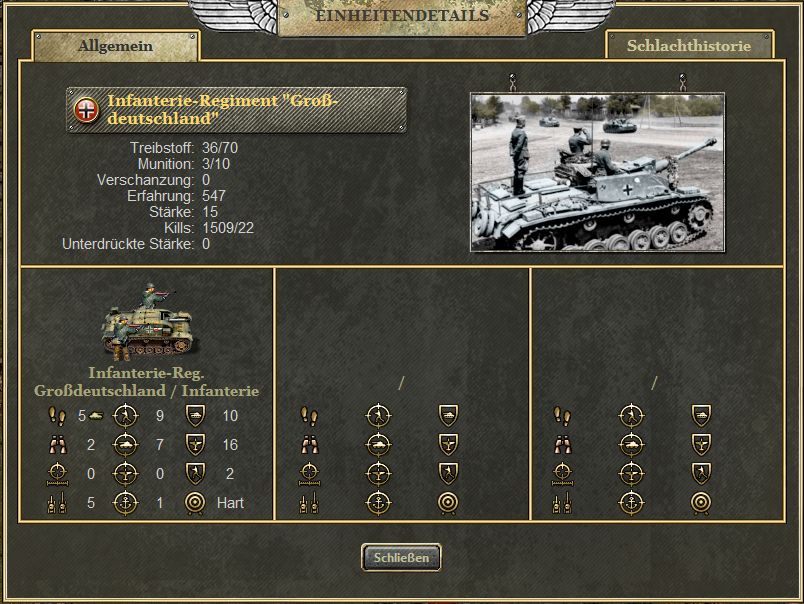Click the Stärke value 15
804x604 pixels.
click(210, 212)
